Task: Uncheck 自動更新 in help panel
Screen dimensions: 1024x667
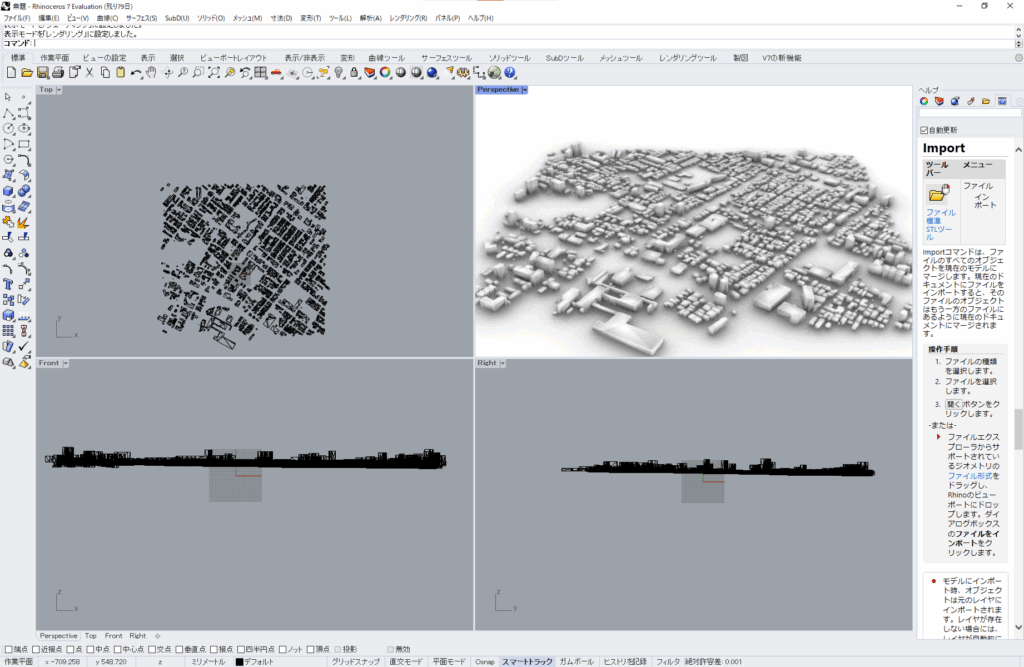Action: 924,130
